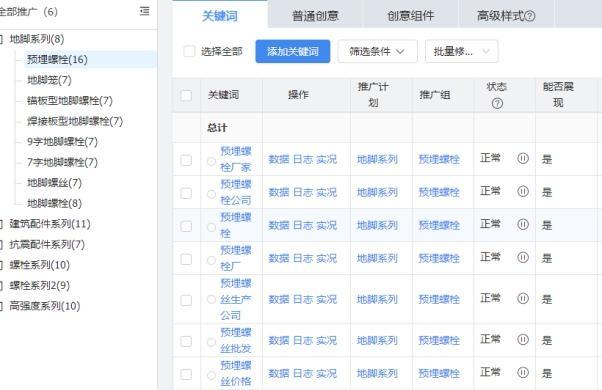Open 地脚系列 plan link in 预埋螺丝批发 row
The image size is (602, 390).
(377, 340)
